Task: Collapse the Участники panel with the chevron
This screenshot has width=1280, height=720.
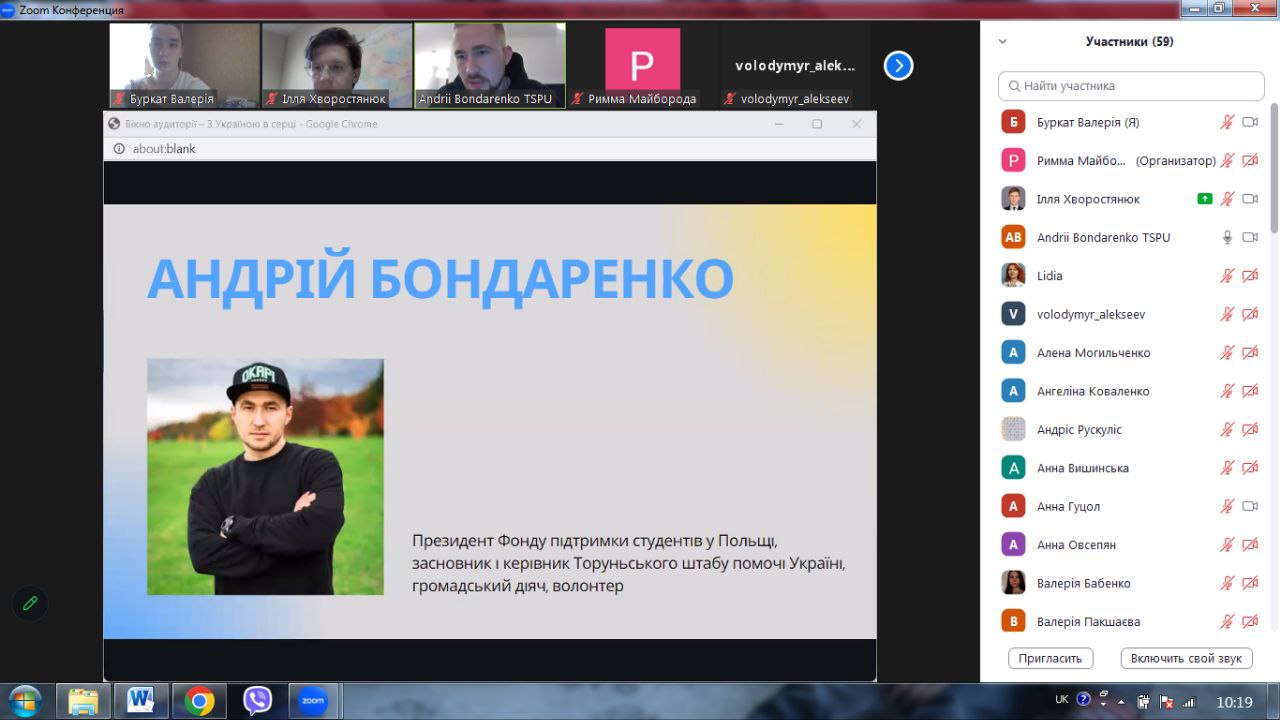Action: pyautogui.click(x=1003, y=42)
